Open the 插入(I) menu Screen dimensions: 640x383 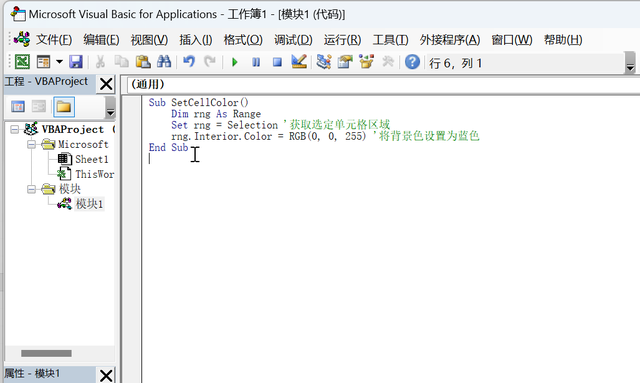(196, 40)
